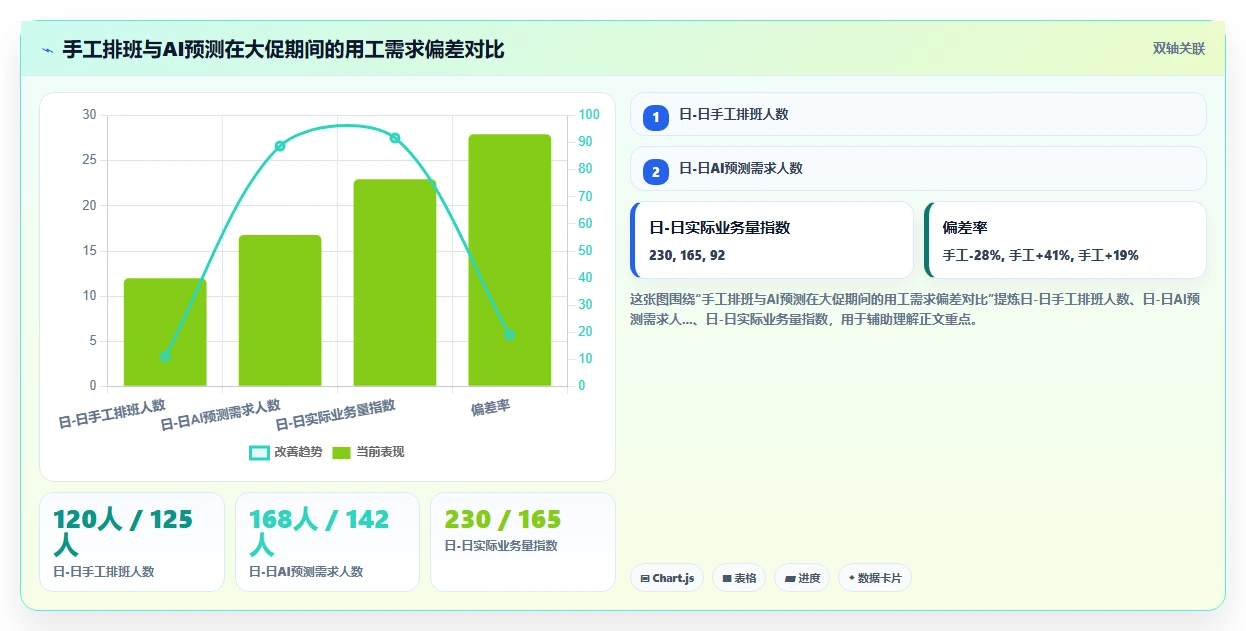Click the 230 / 165 stat value
This screenshot has width=1246, height=631.
(x=503, y=520)
